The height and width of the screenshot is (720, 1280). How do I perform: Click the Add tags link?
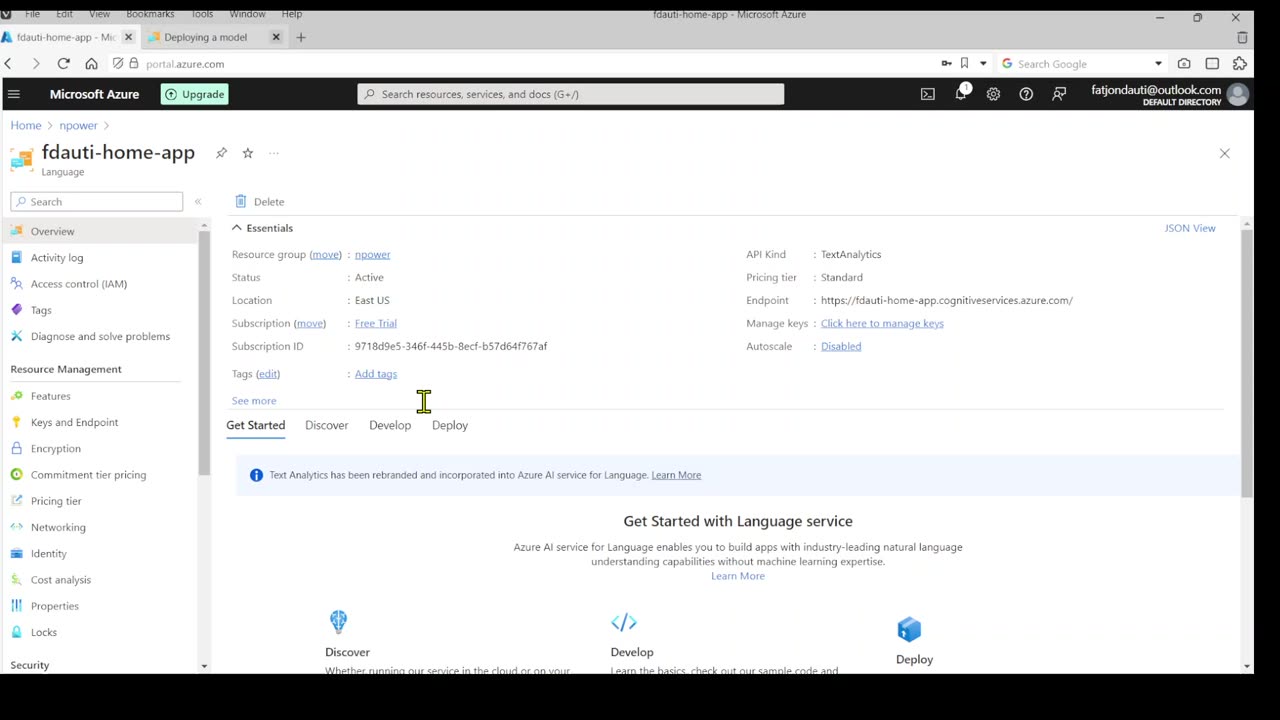coord(376,374)
